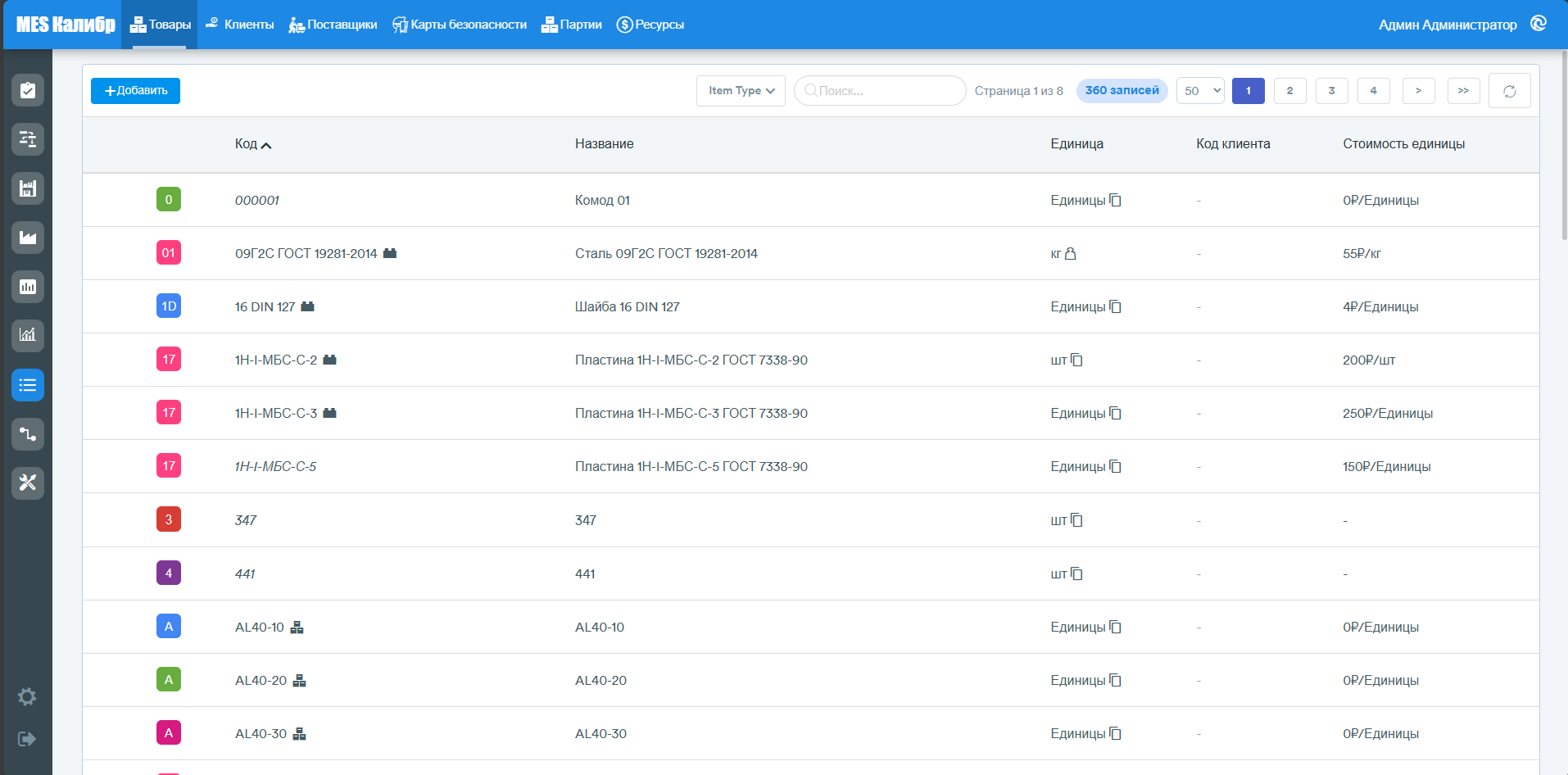Screen dimensions: 1568x775
Task: Click the 55₽/кг price cell
Action: [1362, 254]
